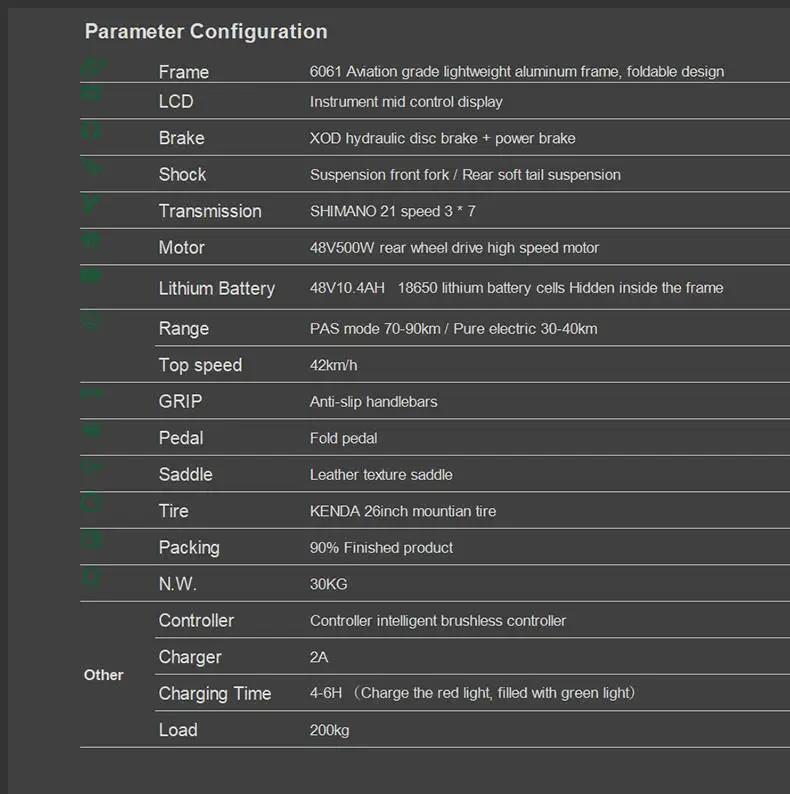Click the green Brake row icon
790x794 pixels.
pyautogui.click(x=92, y=132)
